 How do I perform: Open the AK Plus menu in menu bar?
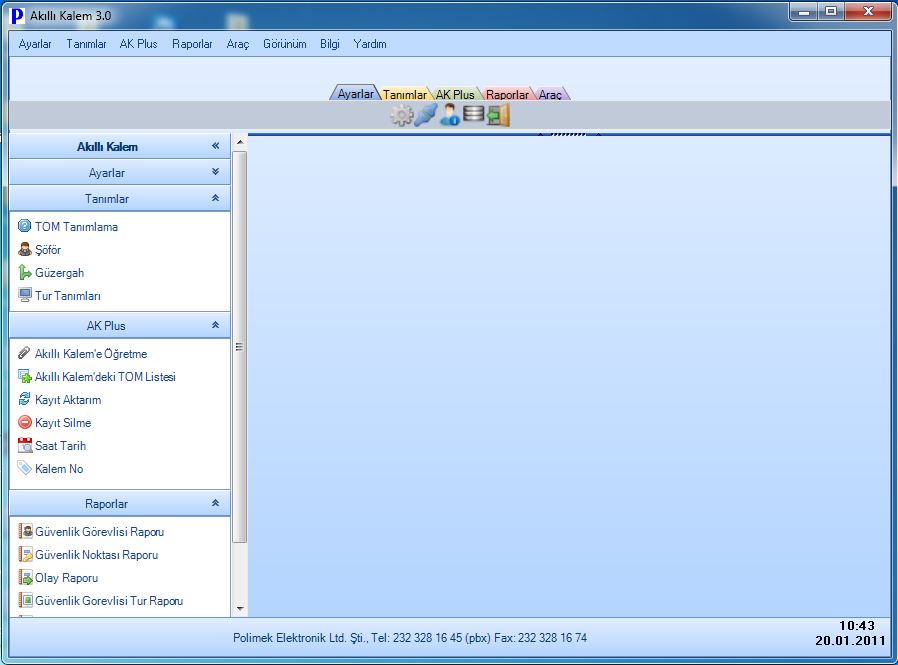[x=138, y=44]
